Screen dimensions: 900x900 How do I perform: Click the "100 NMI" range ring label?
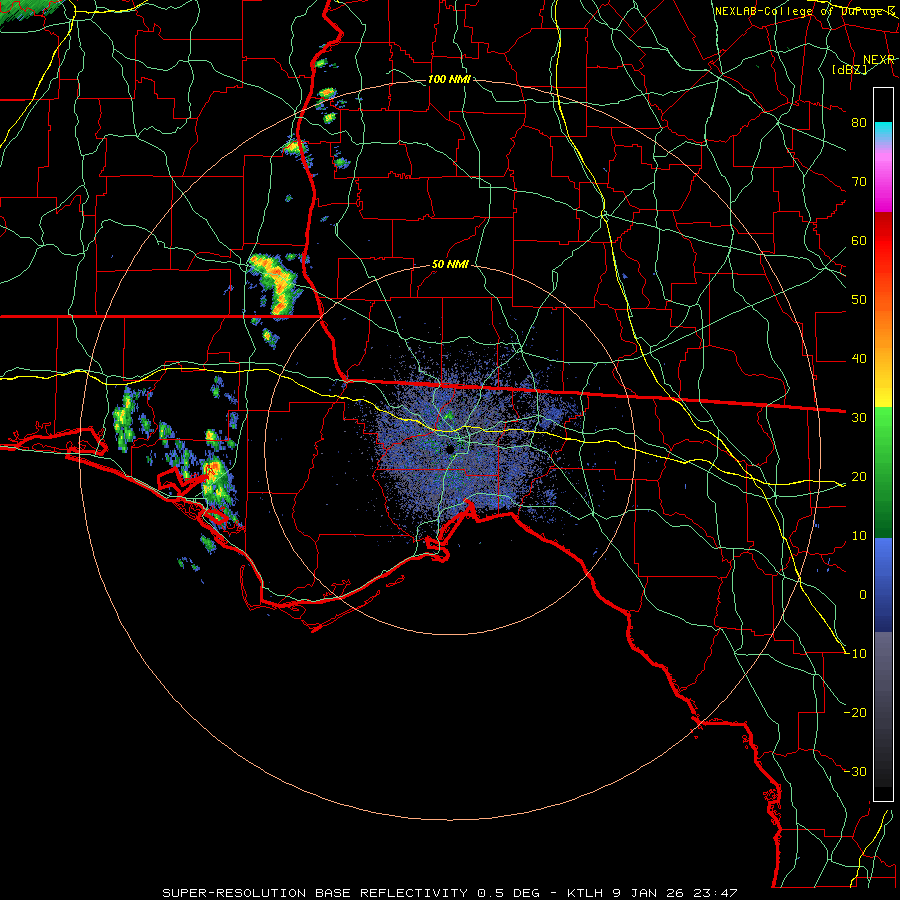click(x=449, y=79)
